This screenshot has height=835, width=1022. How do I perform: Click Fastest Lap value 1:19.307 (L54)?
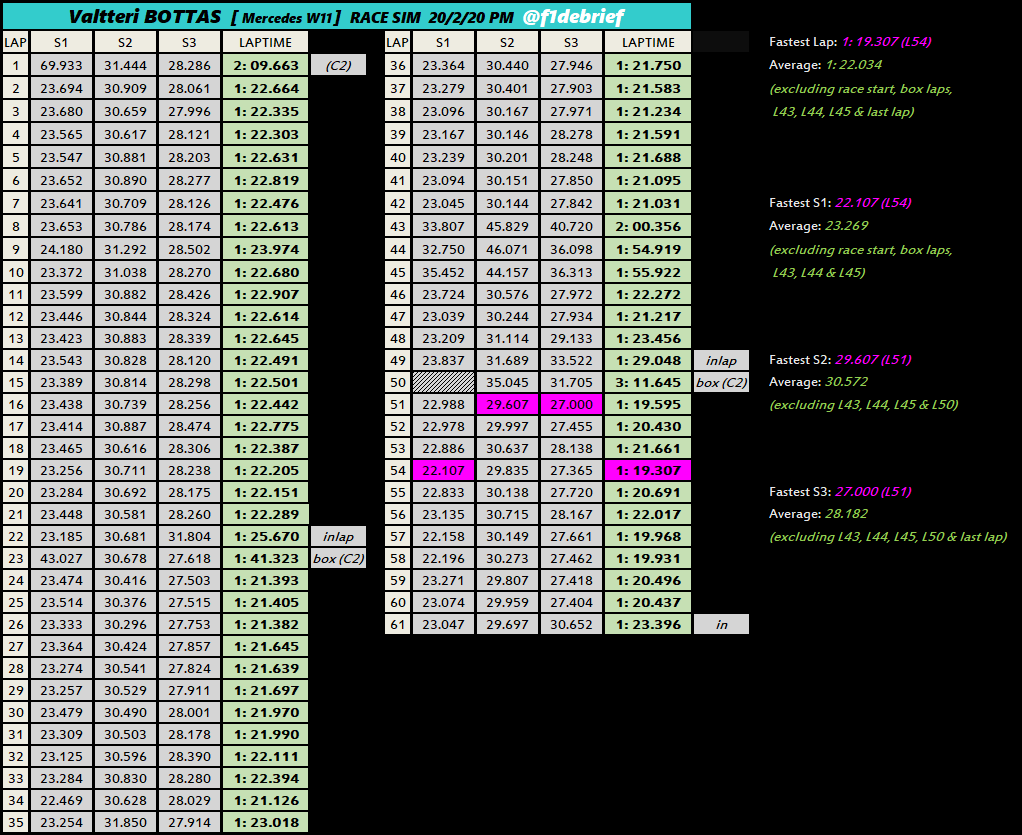(886, 42)
